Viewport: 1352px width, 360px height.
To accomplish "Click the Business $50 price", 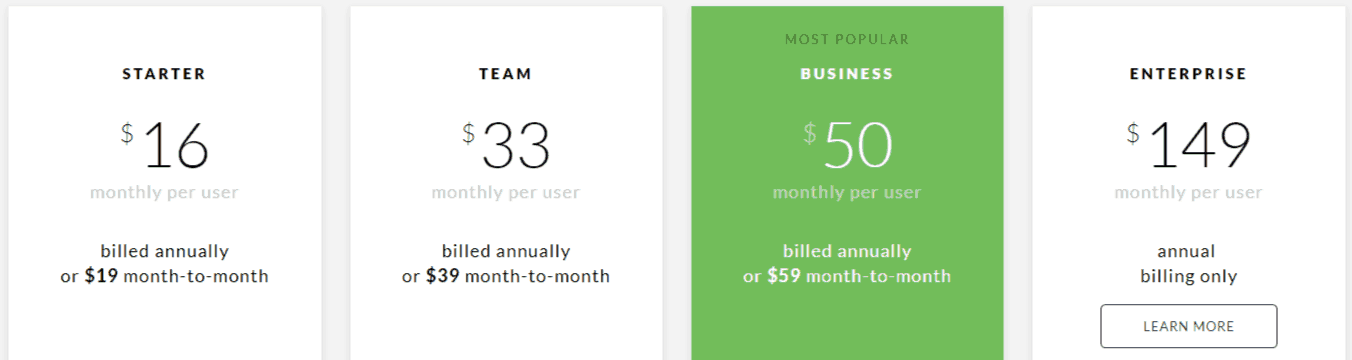I will tap(847, 146).
